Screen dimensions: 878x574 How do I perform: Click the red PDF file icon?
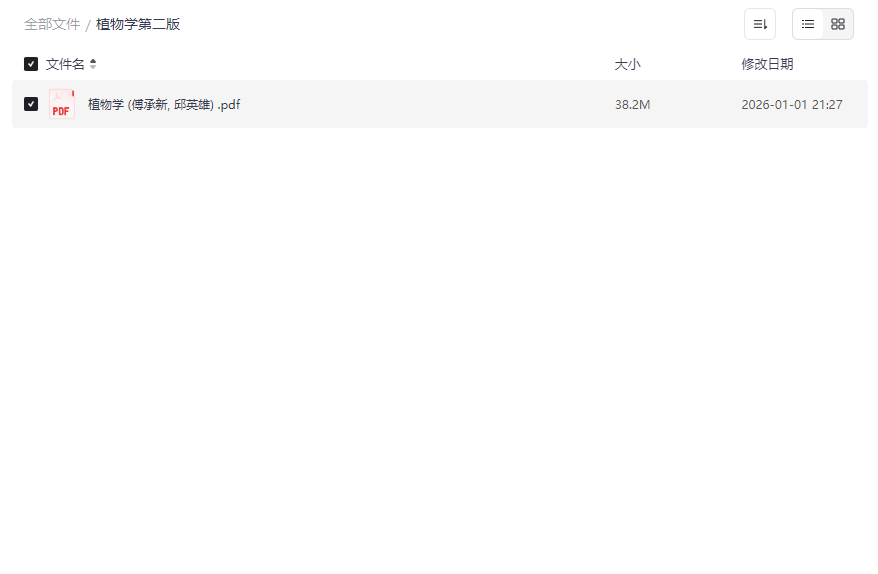62,104
